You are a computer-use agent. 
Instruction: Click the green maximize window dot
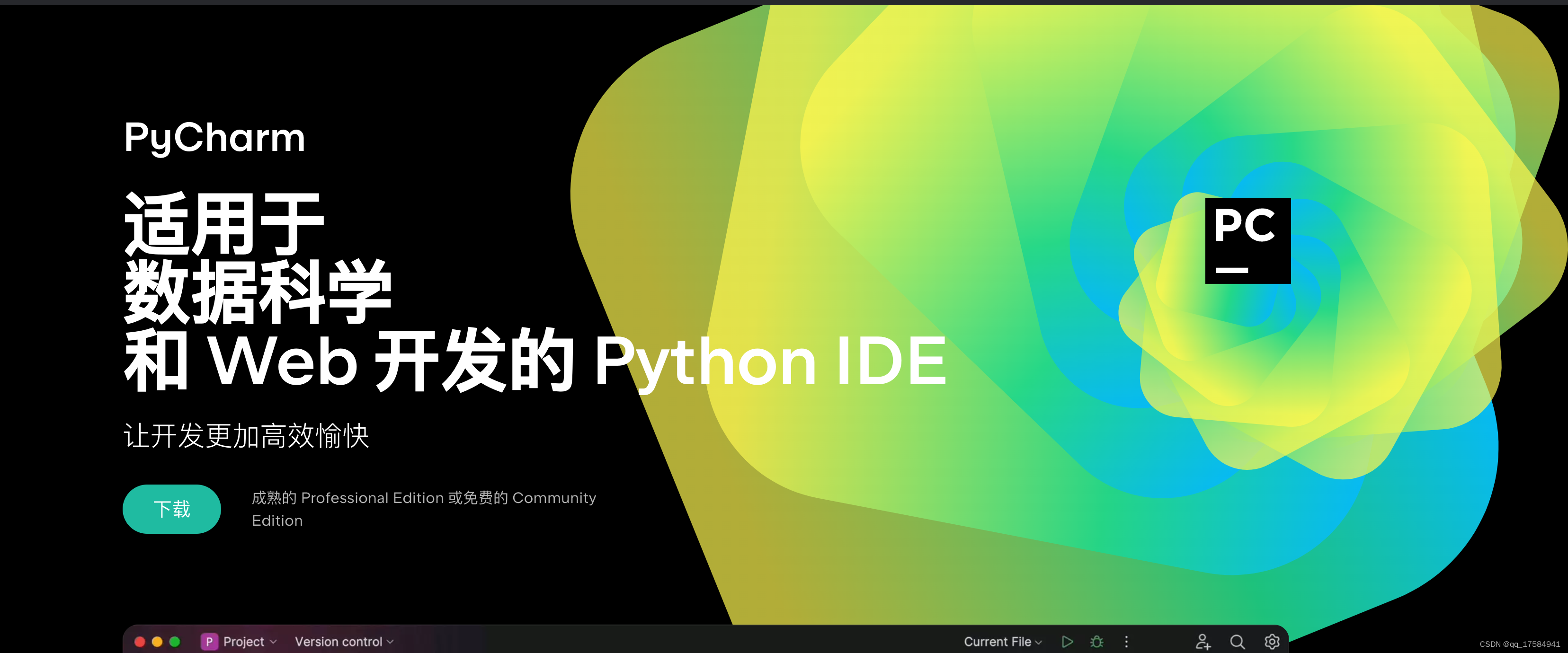point(175,642)
